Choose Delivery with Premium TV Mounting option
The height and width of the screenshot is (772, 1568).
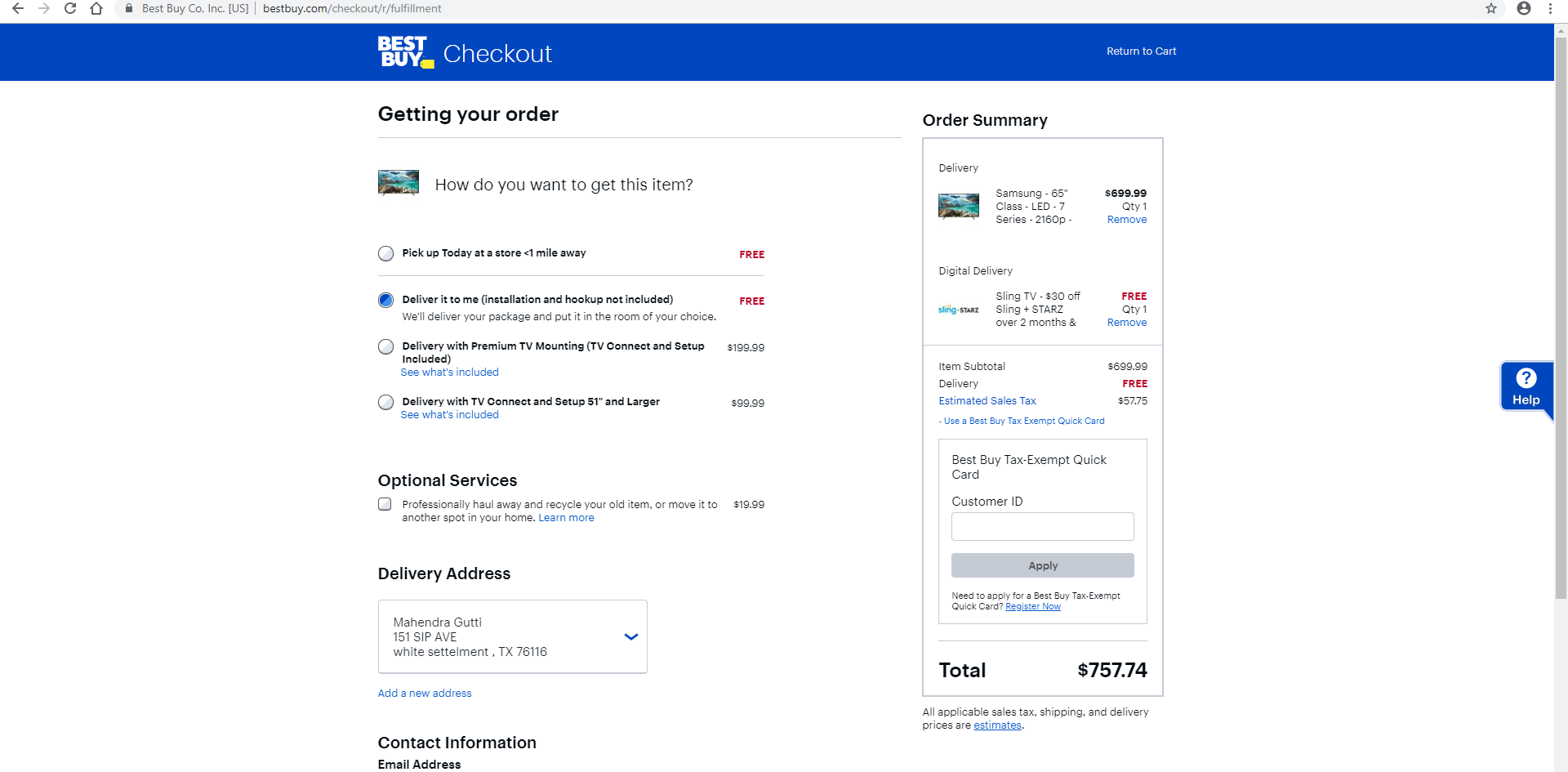[x=386, y=347]
